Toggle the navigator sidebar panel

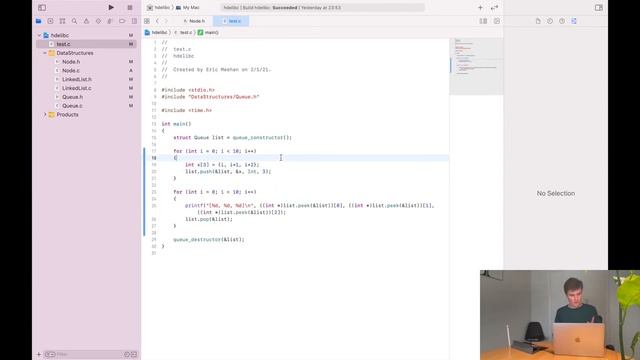42,7
